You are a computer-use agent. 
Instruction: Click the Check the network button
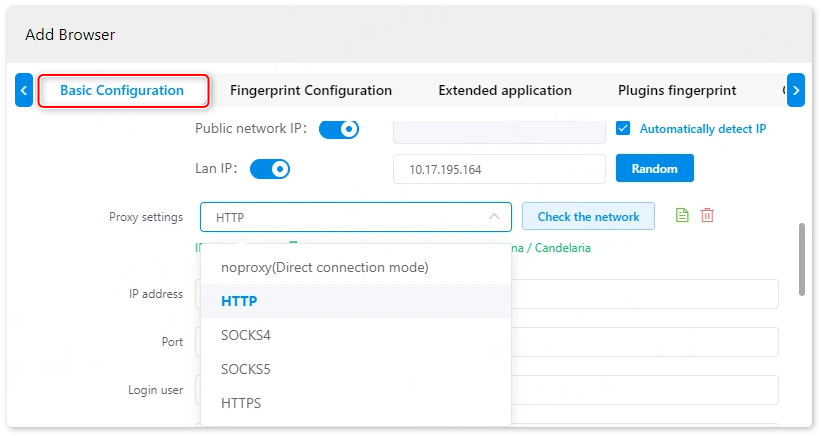pos(588,217)
